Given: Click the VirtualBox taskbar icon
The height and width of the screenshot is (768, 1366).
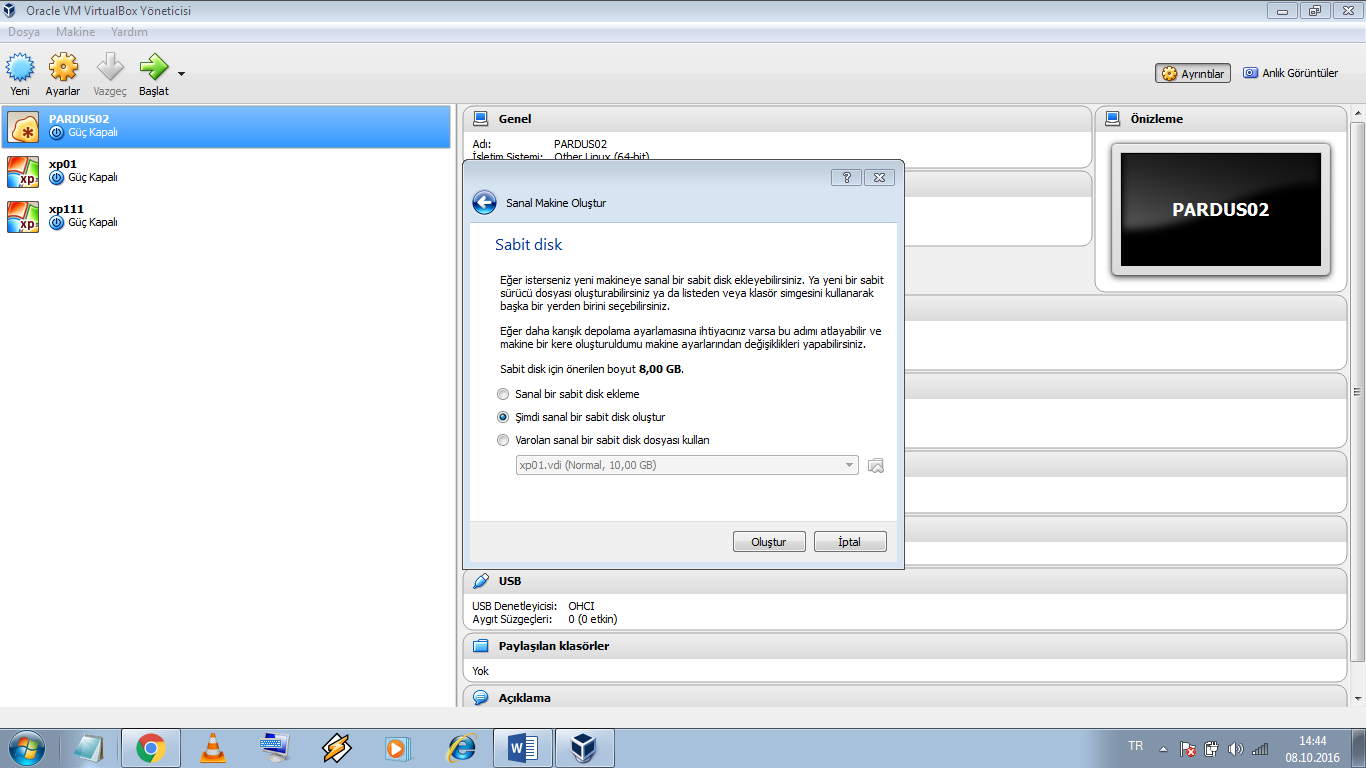Looking at the screenshot, I should point(585,748).
